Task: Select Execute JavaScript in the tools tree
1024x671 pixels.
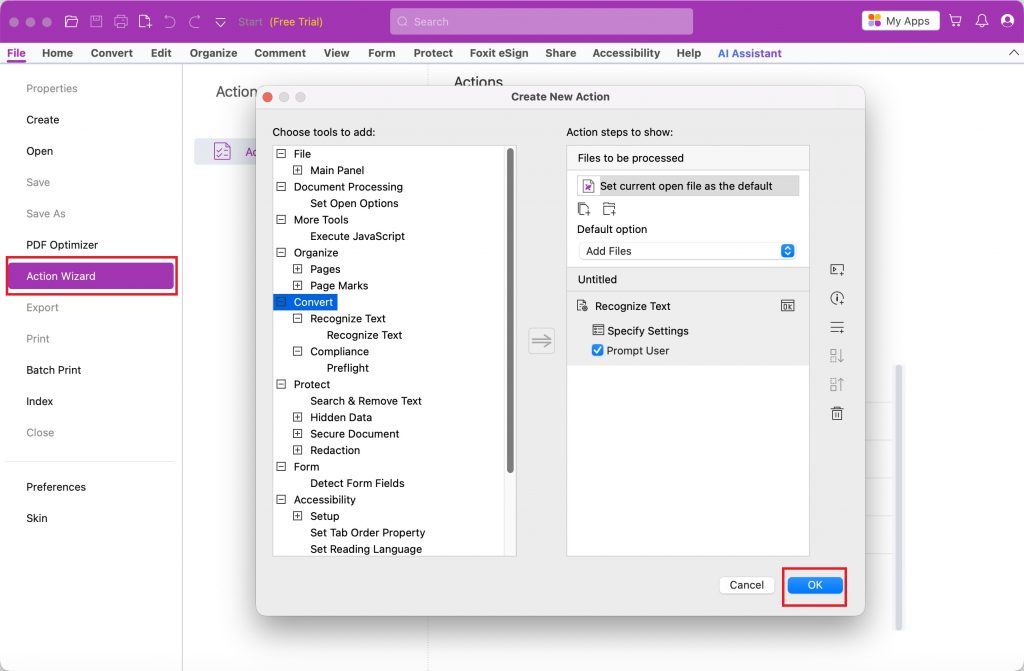Action: pyautogui.click(x=357, y=236)
